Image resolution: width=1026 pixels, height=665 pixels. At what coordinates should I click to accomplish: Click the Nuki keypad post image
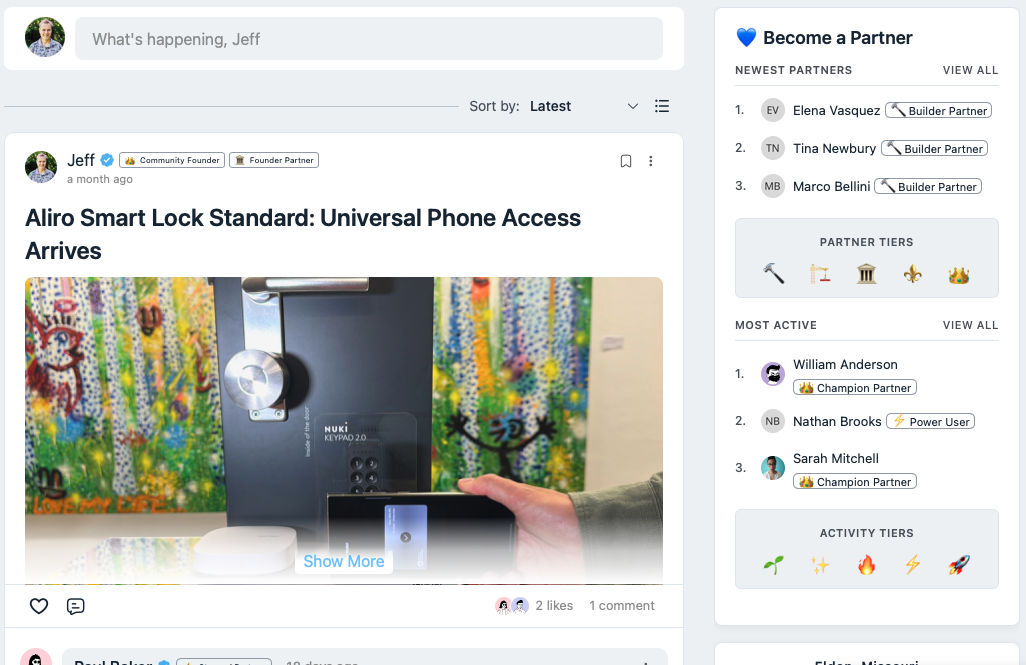pos(344,430)
